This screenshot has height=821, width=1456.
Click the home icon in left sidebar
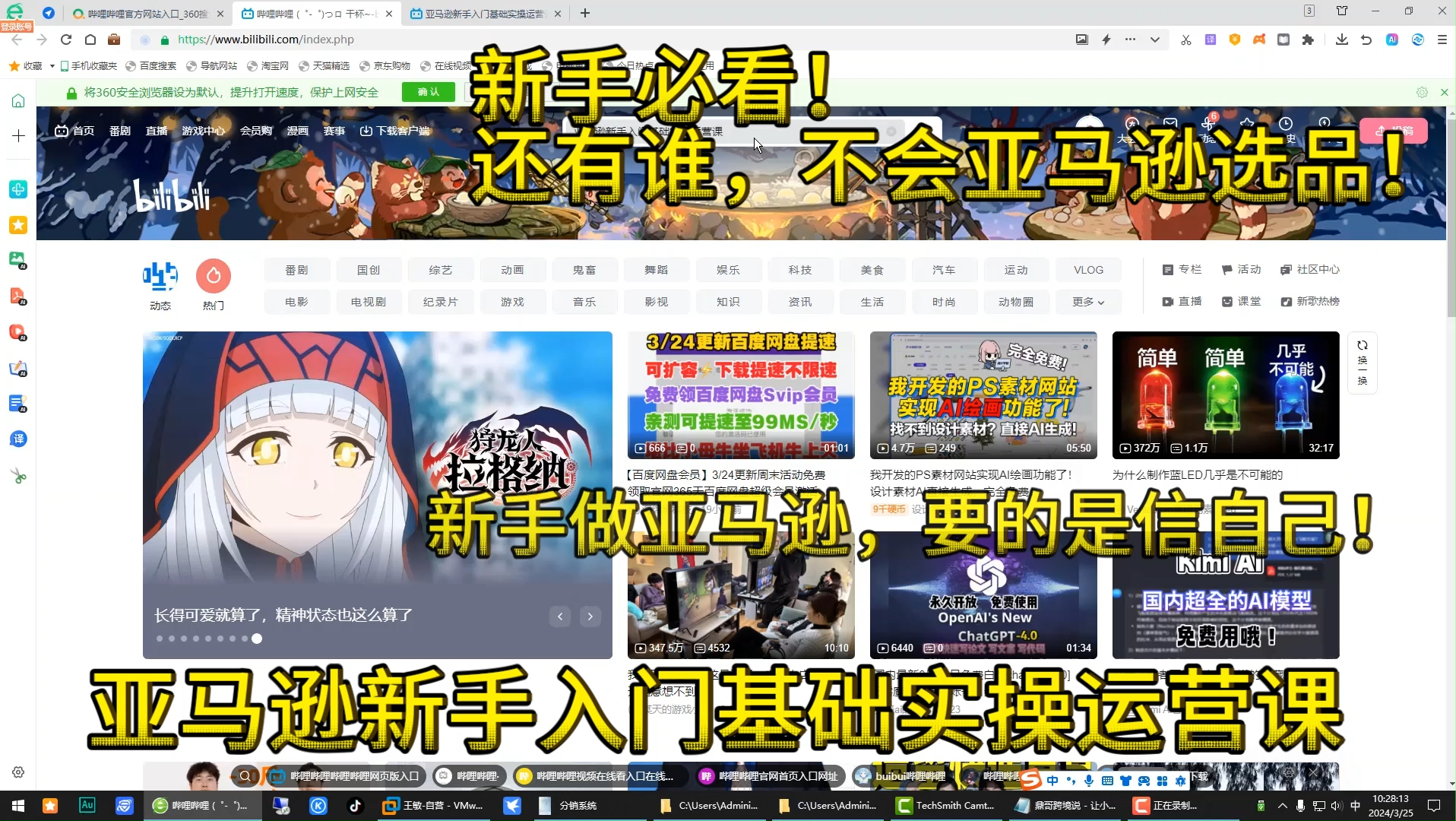coord(18,100)
